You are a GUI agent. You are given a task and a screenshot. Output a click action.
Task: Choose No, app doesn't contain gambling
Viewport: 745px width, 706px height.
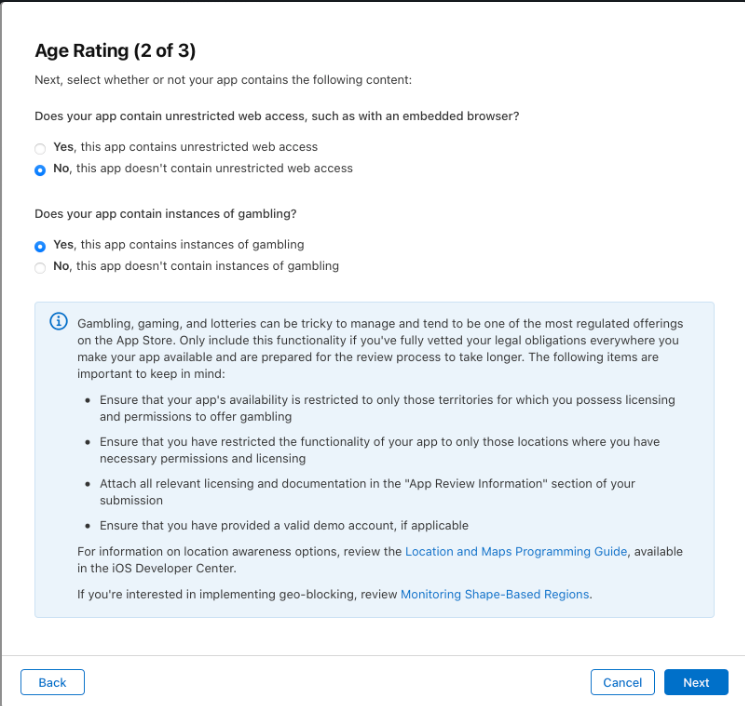click(x=40, y=268)
